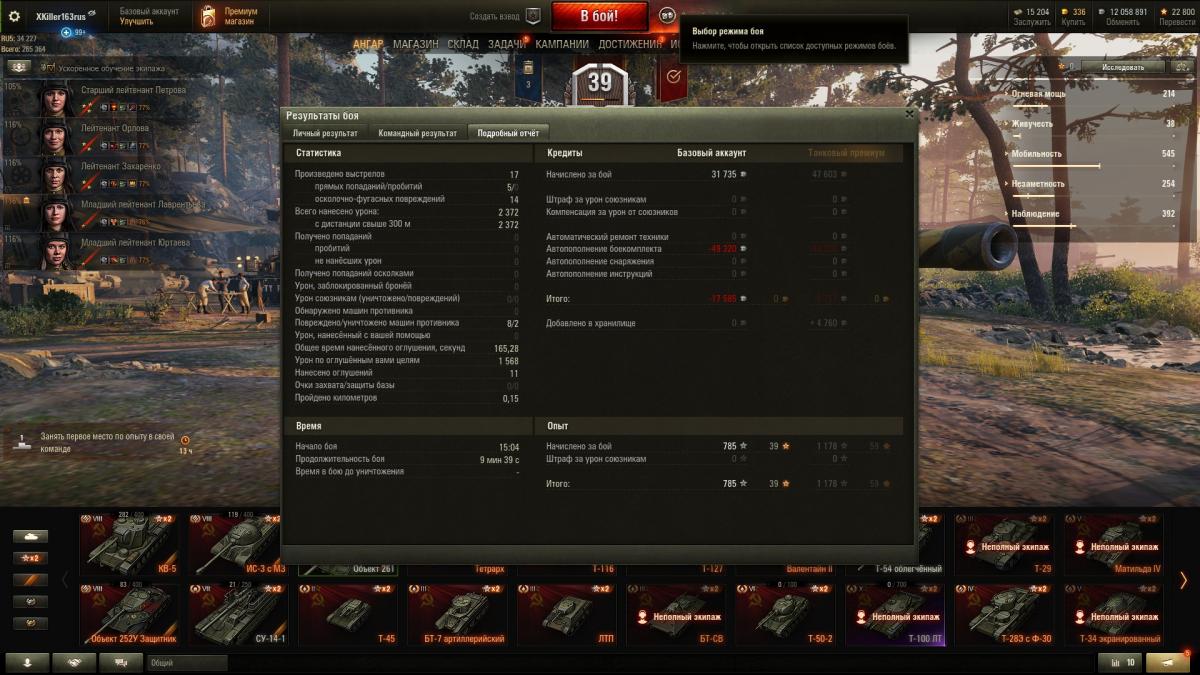Image resolution: width=1200 pixels, height=675 pixels.
Task: Open the battle mode selector icon
Action: tap(667, 16)
